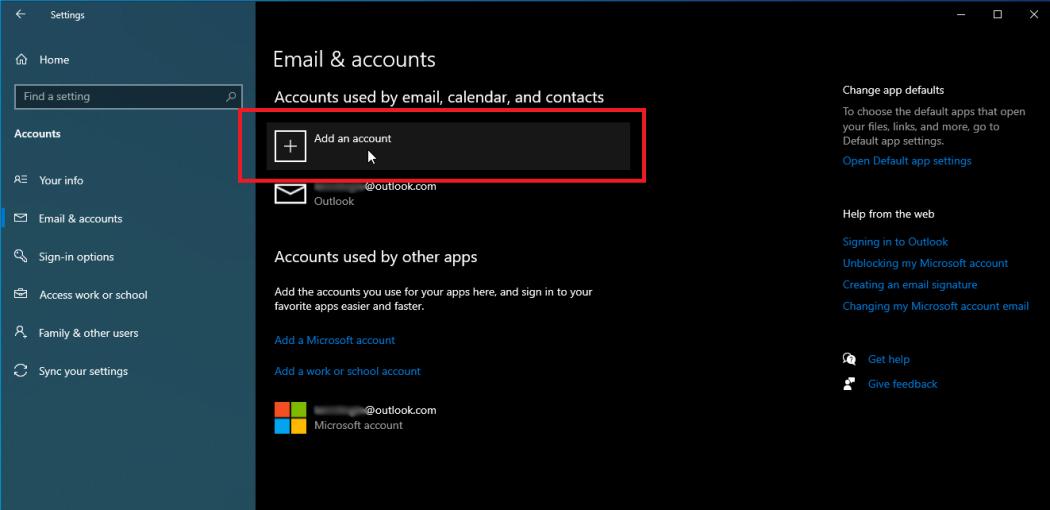The image size is (1050, 510).
Task: Click Add a Microsoft account link
Action: [335, 340]
